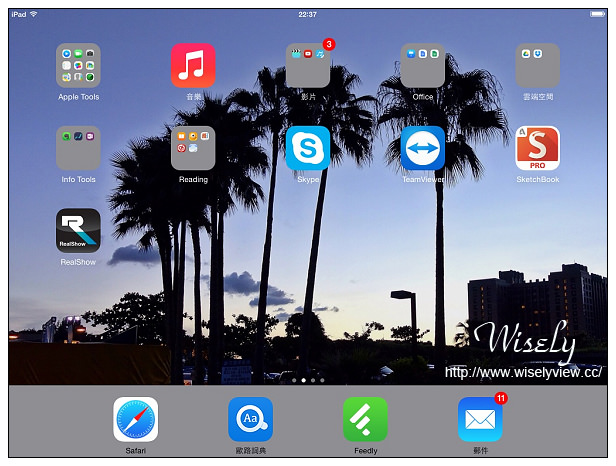Launch the Skype app
616x466 pixels.
(x=308, y=148)
